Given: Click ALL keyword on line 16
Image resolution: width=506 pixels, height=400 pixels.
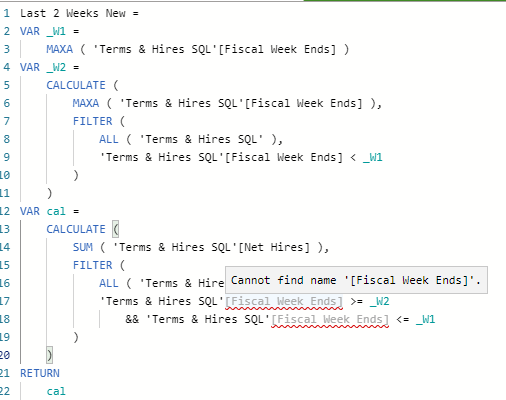Looking at the screenshot, I should 109,283.
